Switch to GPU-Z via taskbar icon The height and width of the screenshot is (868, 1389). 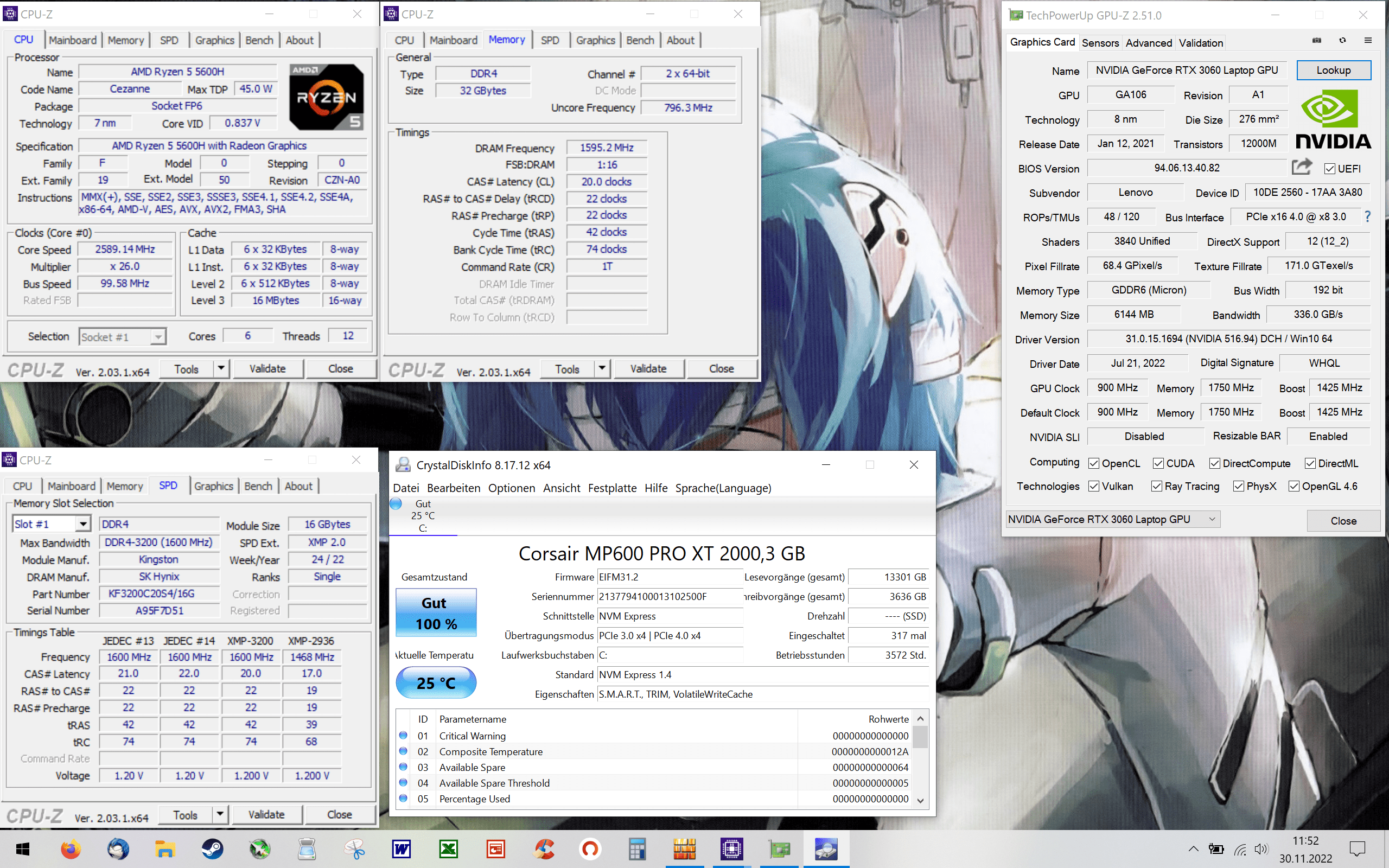pyautogui.click(x=779, y=848)
